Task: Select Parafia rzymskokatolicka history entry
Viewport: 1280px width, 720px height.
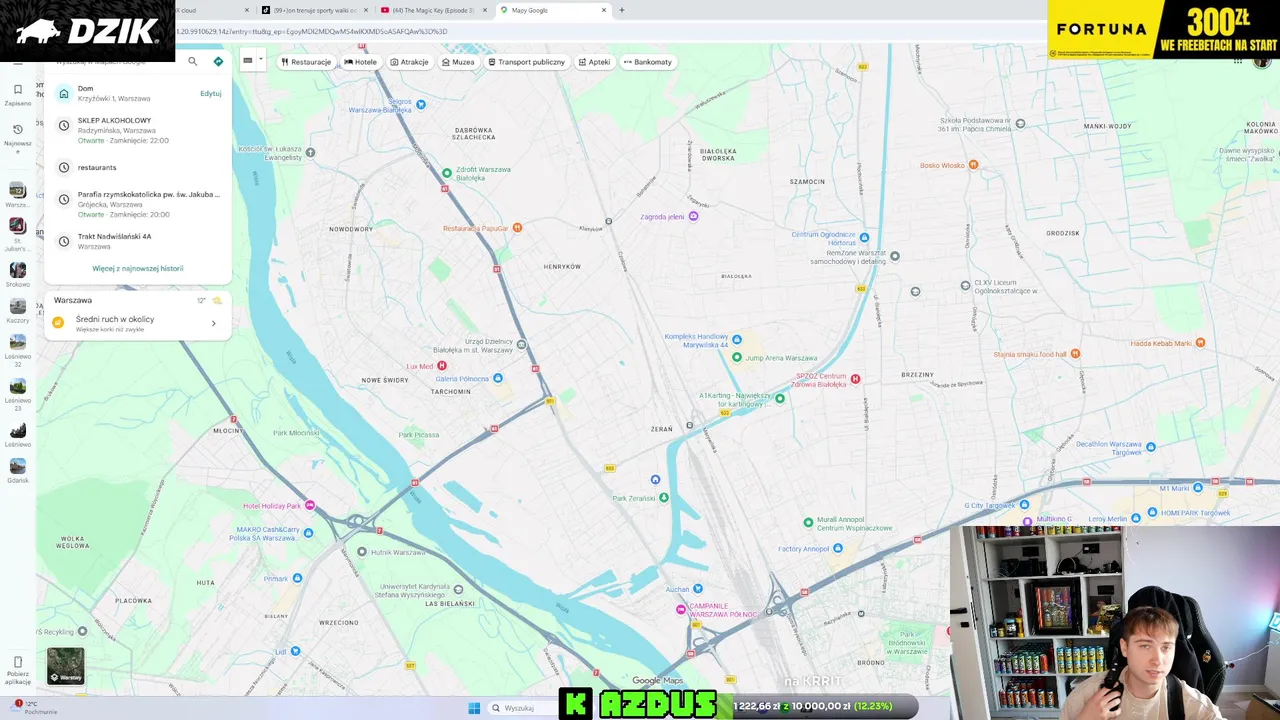Action: tap(138, 204)
